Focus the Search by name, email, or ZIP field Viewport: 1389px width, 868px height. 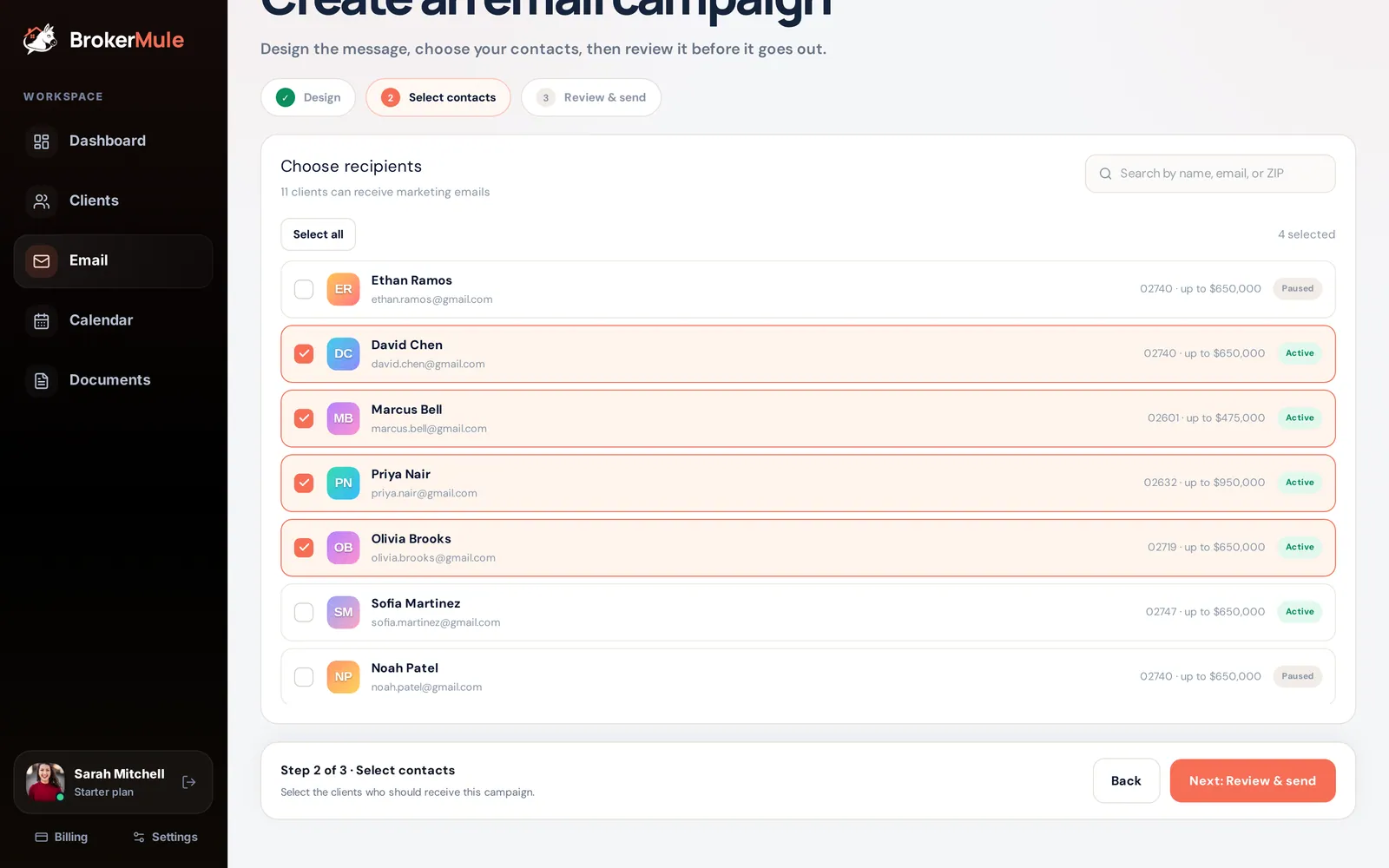pos(1210,174)
